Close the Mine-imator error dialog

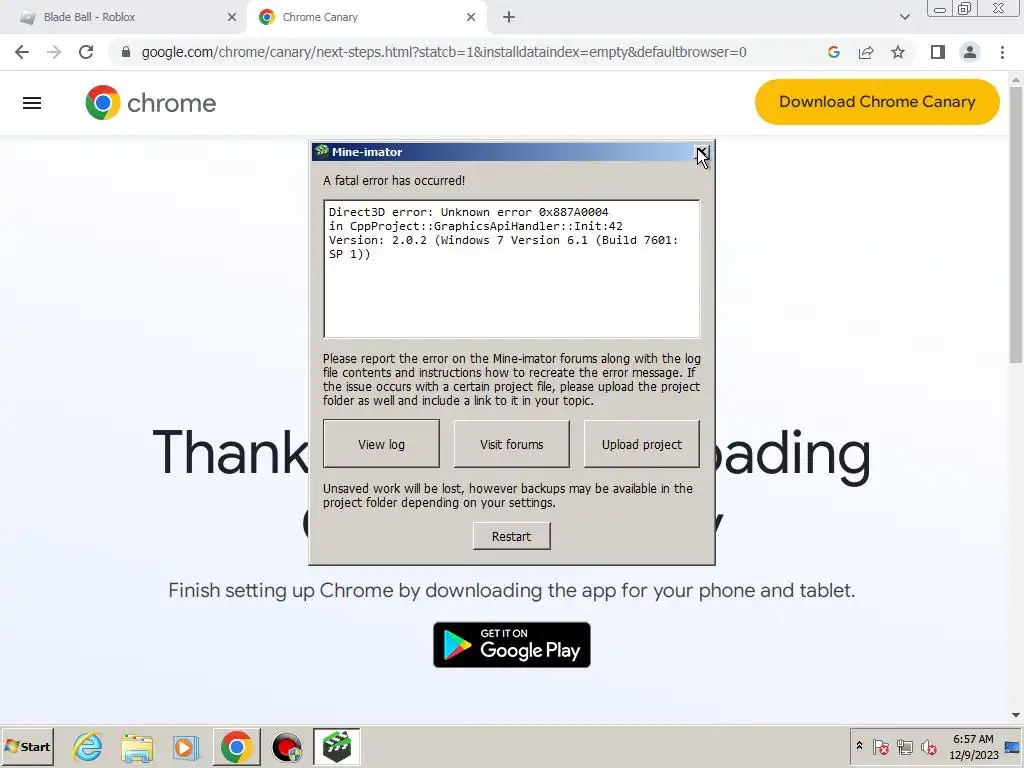pyautogui.click(x=702, y=152)
